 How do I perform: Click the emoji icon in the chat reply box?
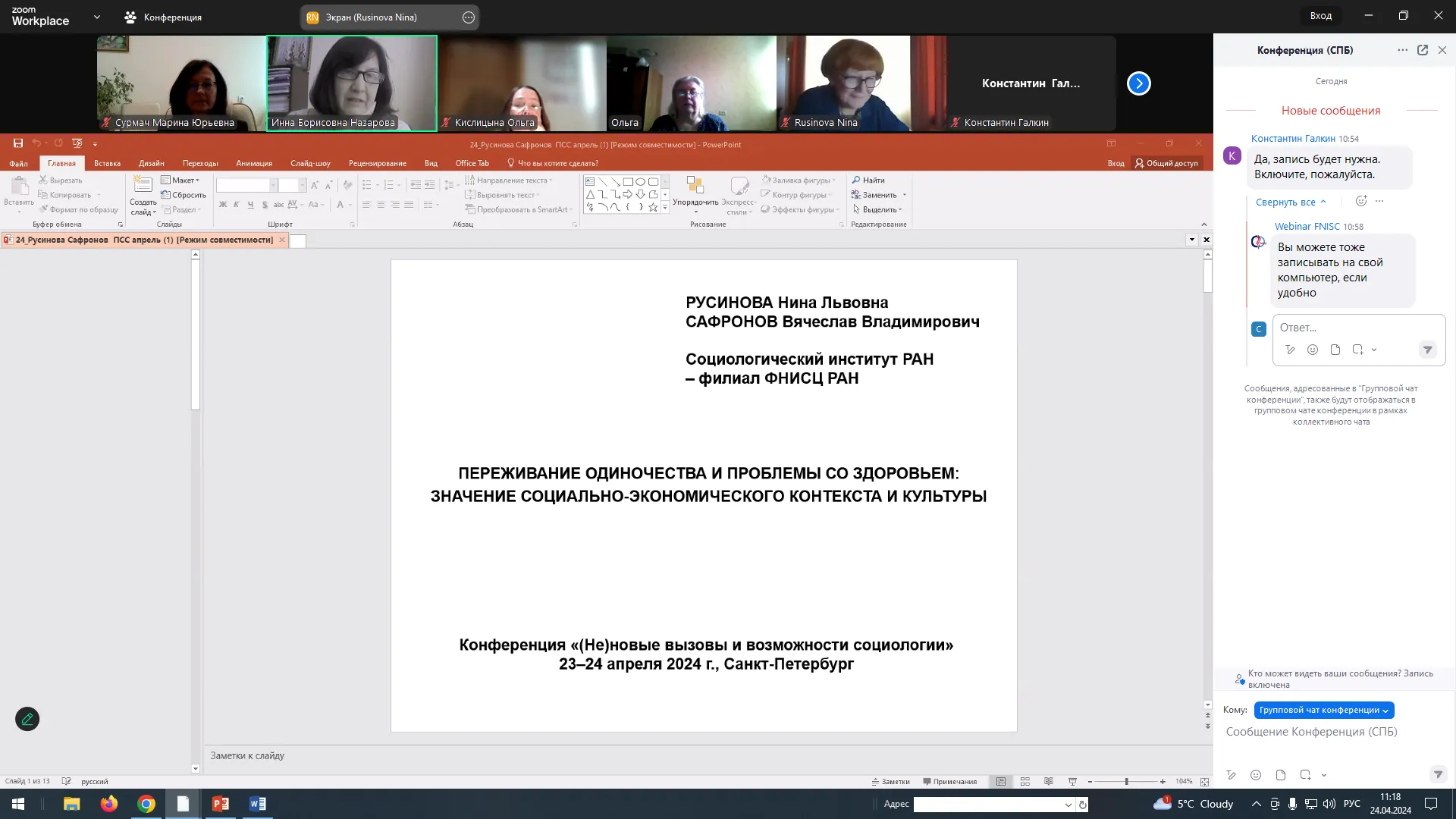(x=1313, y=350)
